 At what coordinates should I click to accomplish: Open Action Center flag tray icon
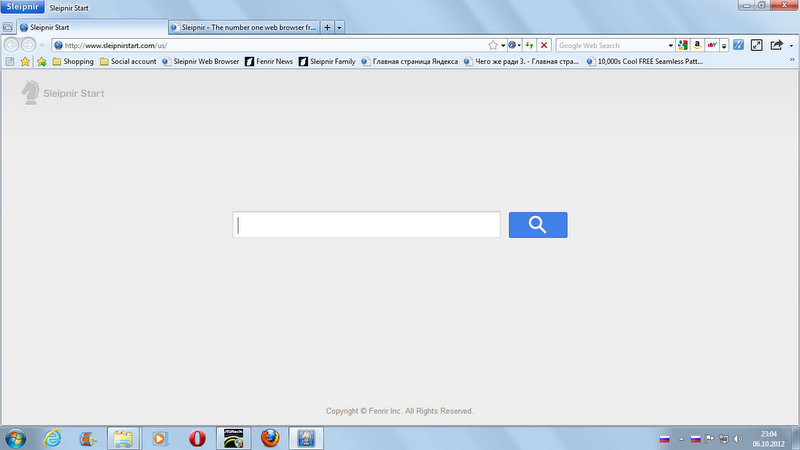click(709, 439)
